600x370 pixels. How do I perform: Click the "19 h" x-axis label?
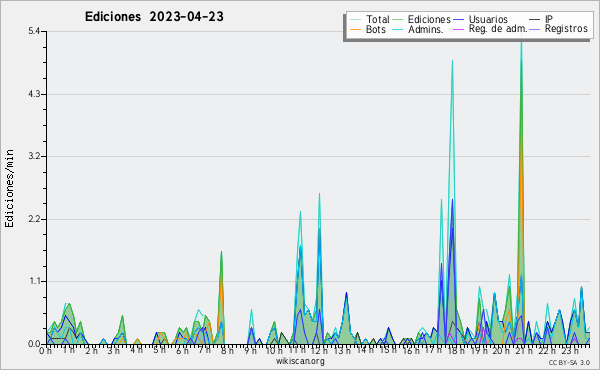pyautogui.click(x=478, y=351)
